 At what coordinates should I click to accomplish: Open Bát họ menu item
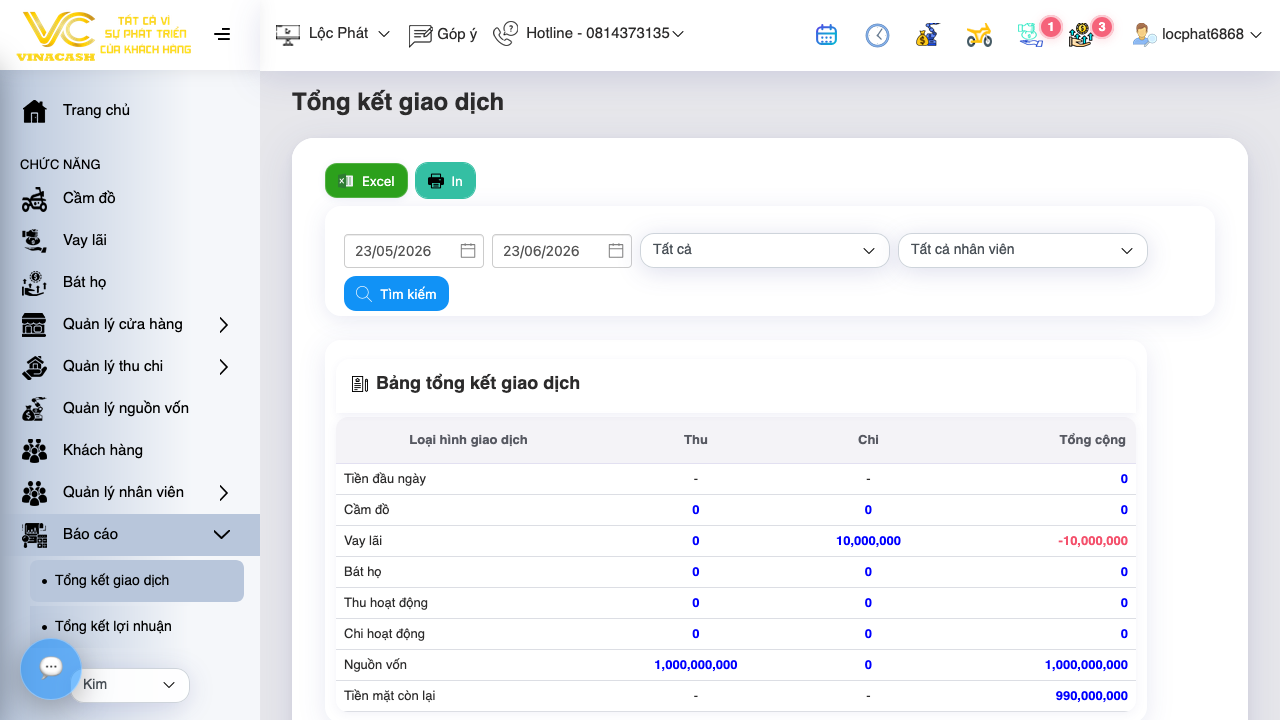84,282
